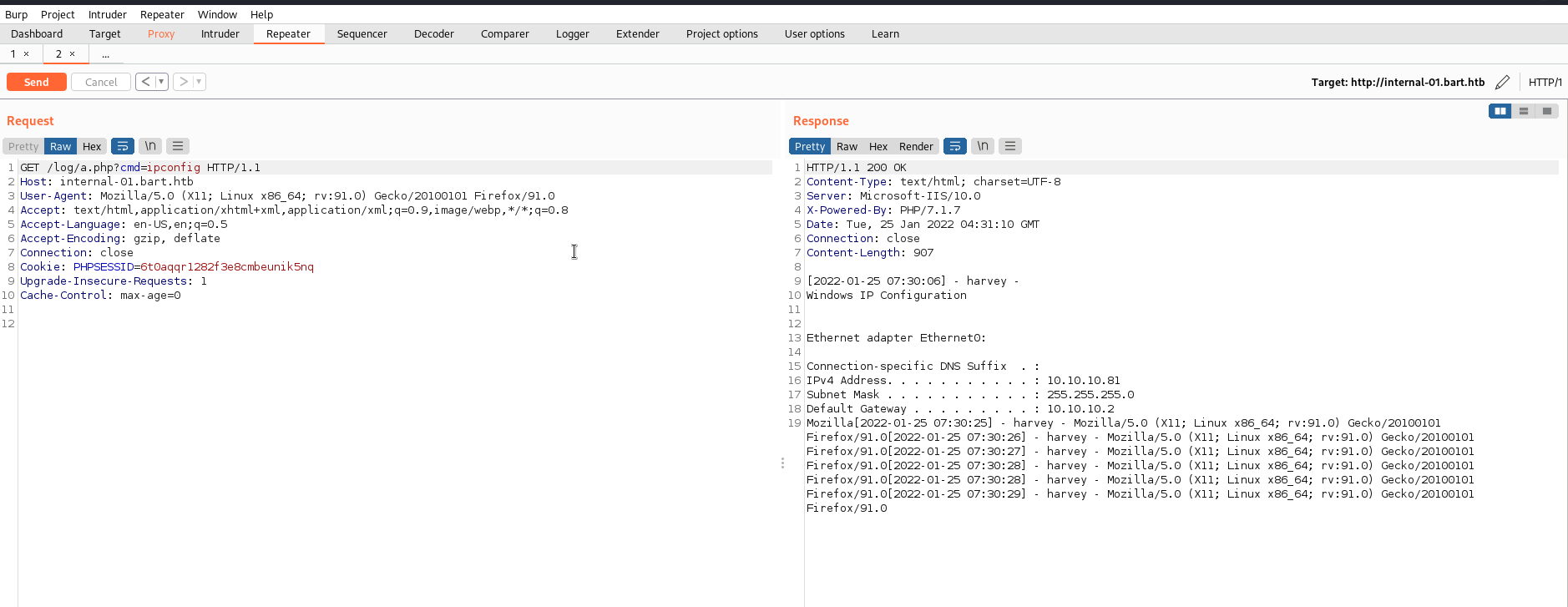Image resolution: width=1568 pixels, height=607 pixels.
Task: Toggle \n non-printable chars in Response panel
Action: pyautogui.click(x=983, y=146)
